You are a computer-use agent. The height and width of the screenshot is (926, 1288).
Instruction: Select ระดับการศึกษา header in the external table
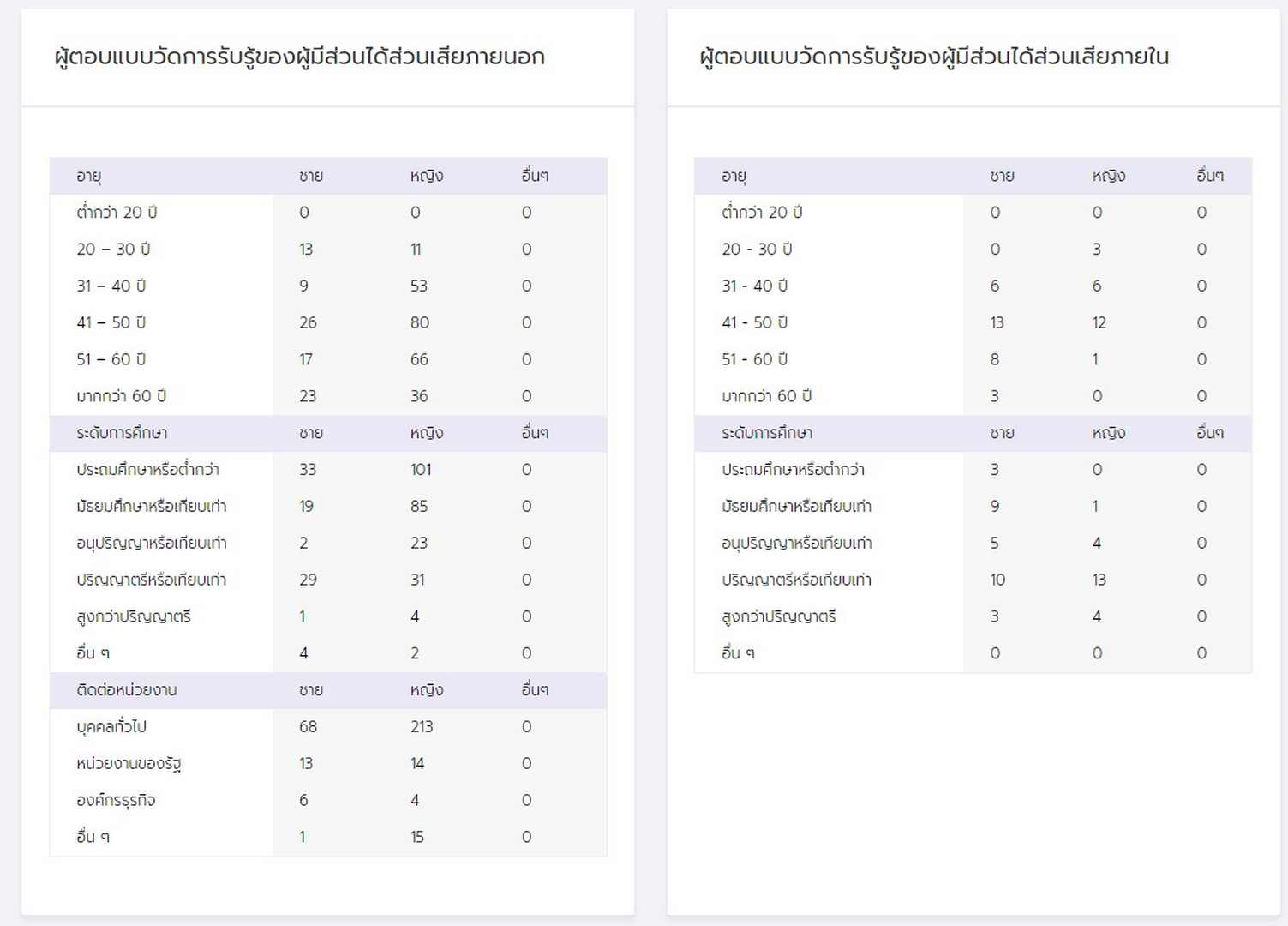(122, 433)
